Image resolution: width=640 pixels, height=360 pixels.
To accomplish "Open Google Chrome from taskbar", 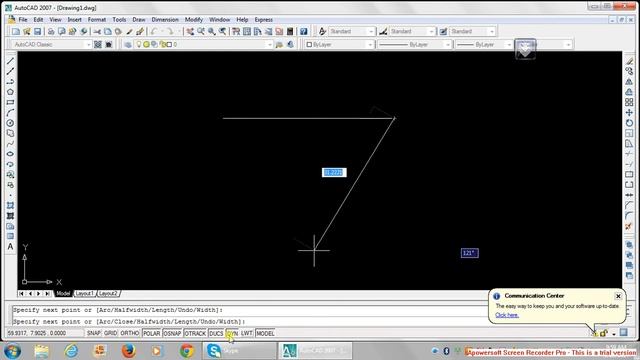I will (187, 351).
